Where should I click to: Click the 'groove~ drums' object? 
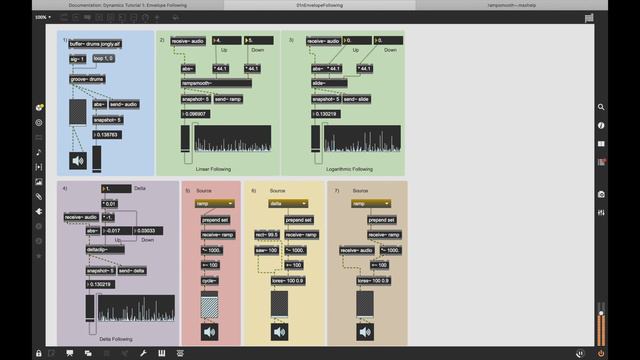[x=87, y=79]
